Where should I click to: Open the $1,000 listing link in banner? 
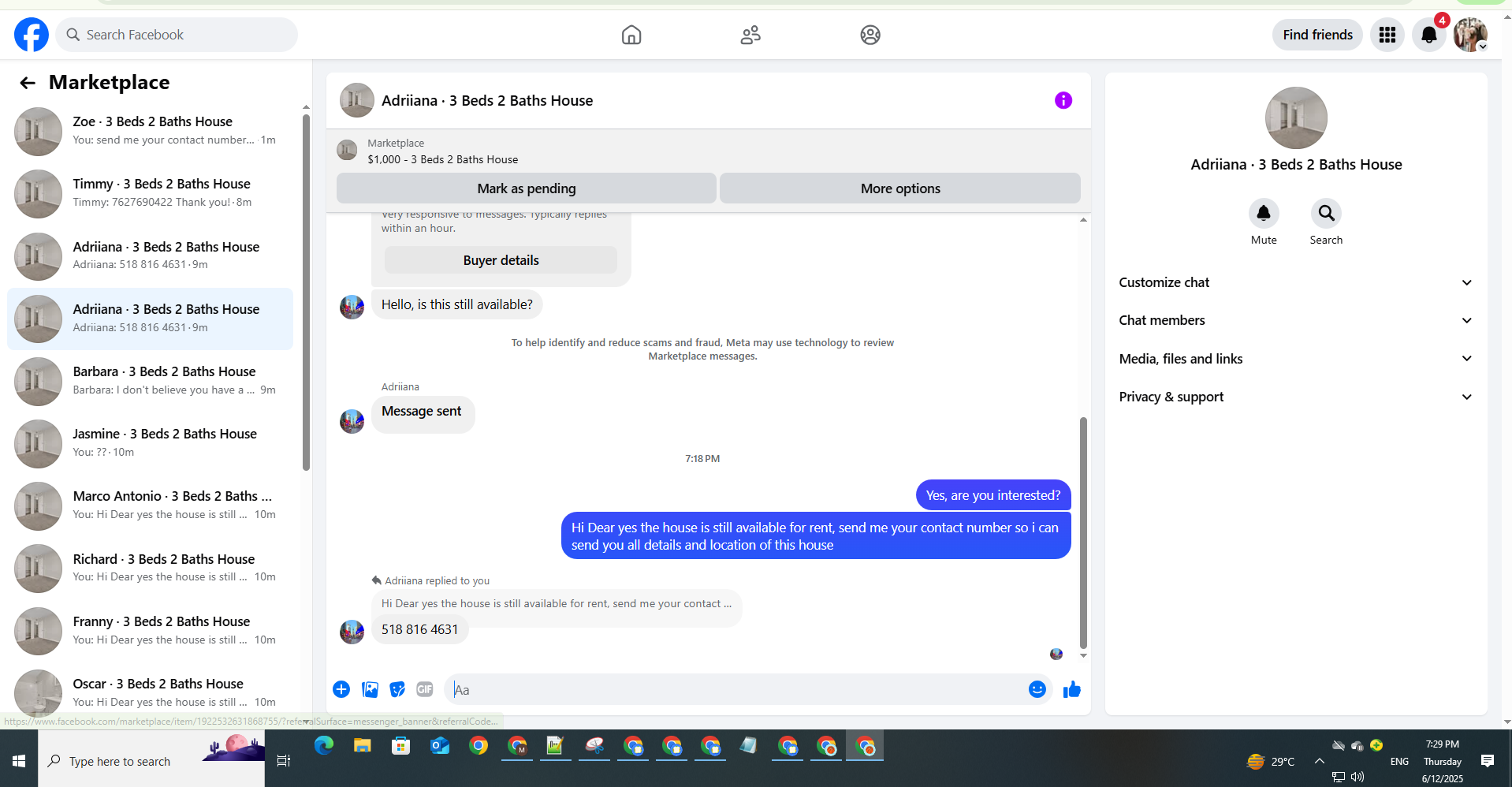click(x=442, y=159)
